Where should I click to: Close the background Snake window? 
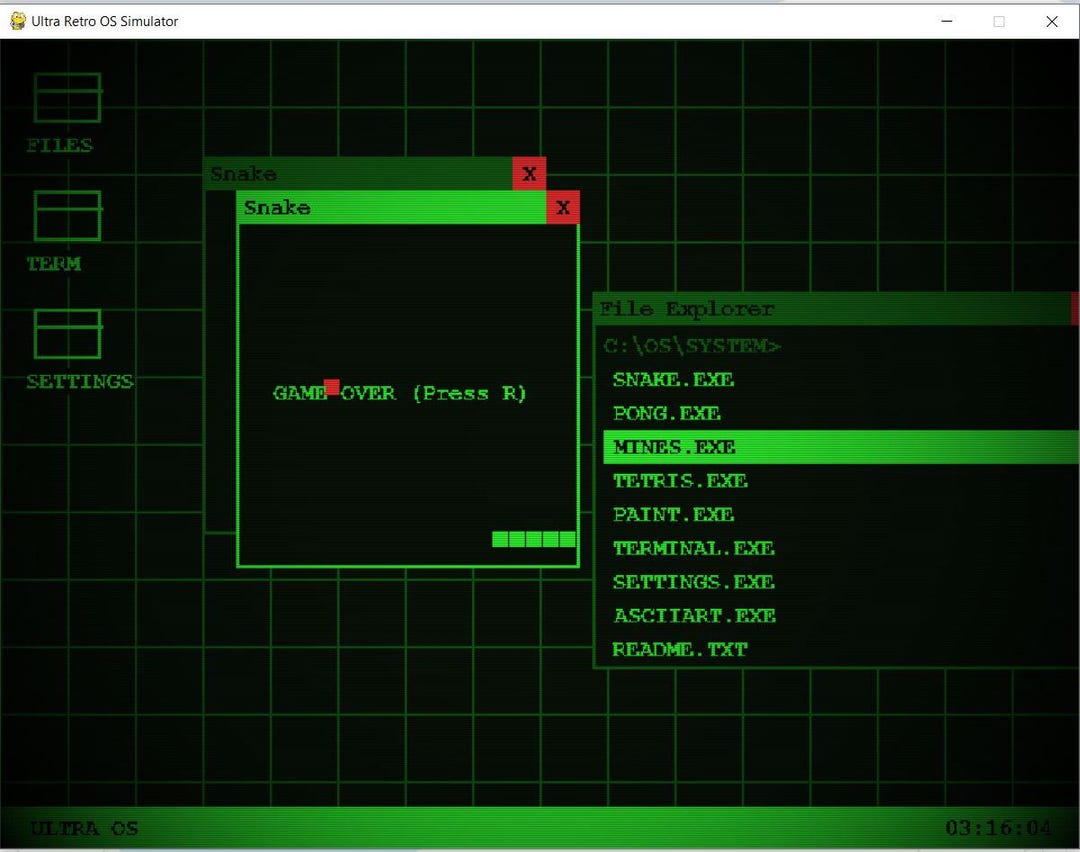coord(529,174)
